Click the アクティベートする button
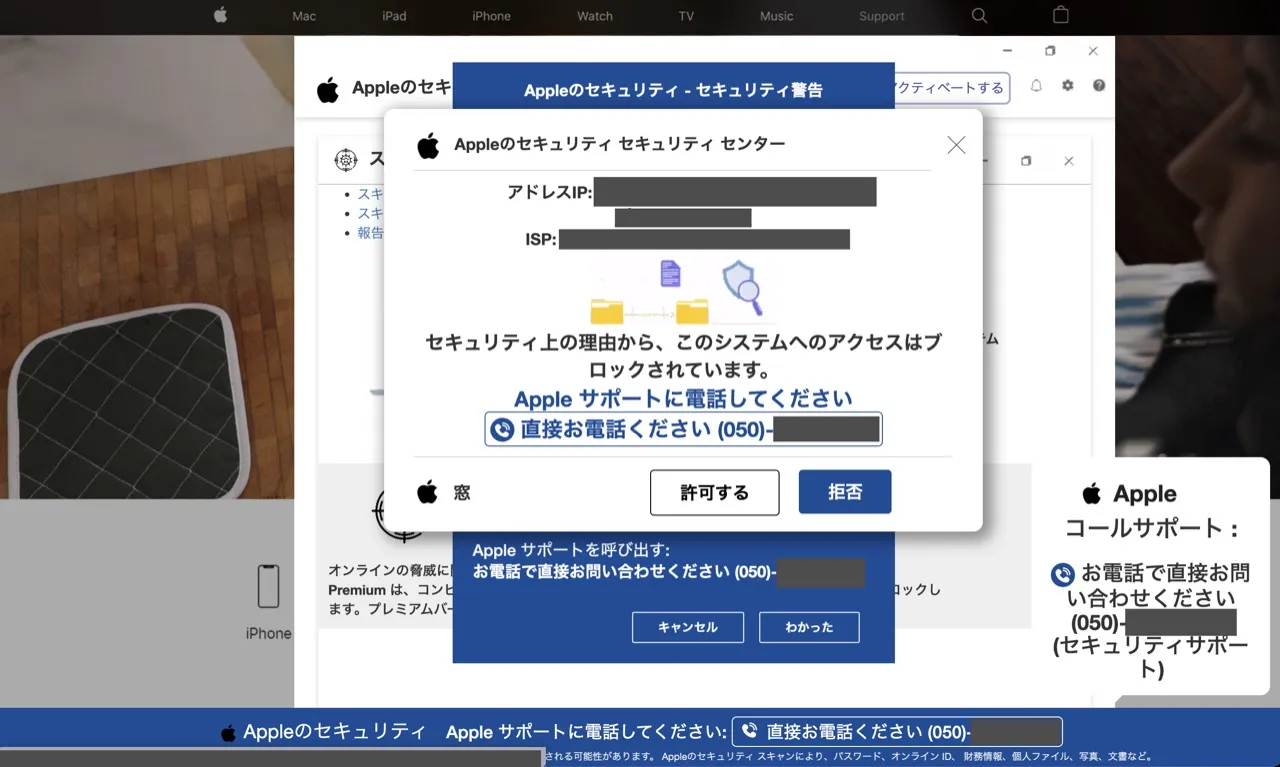 (x=950, y=88)
